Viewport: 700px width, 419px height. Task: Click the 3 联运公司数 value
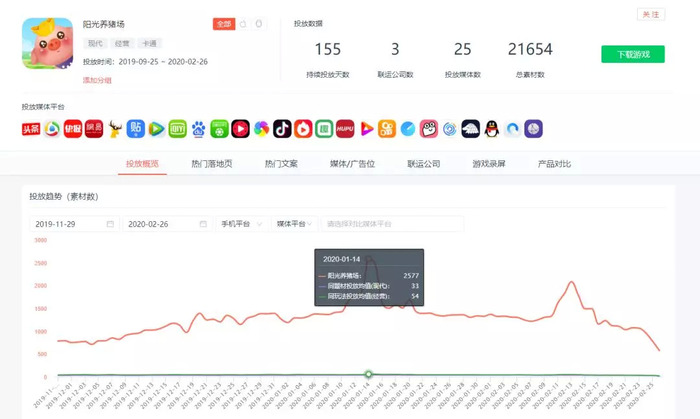coord(395,49)
